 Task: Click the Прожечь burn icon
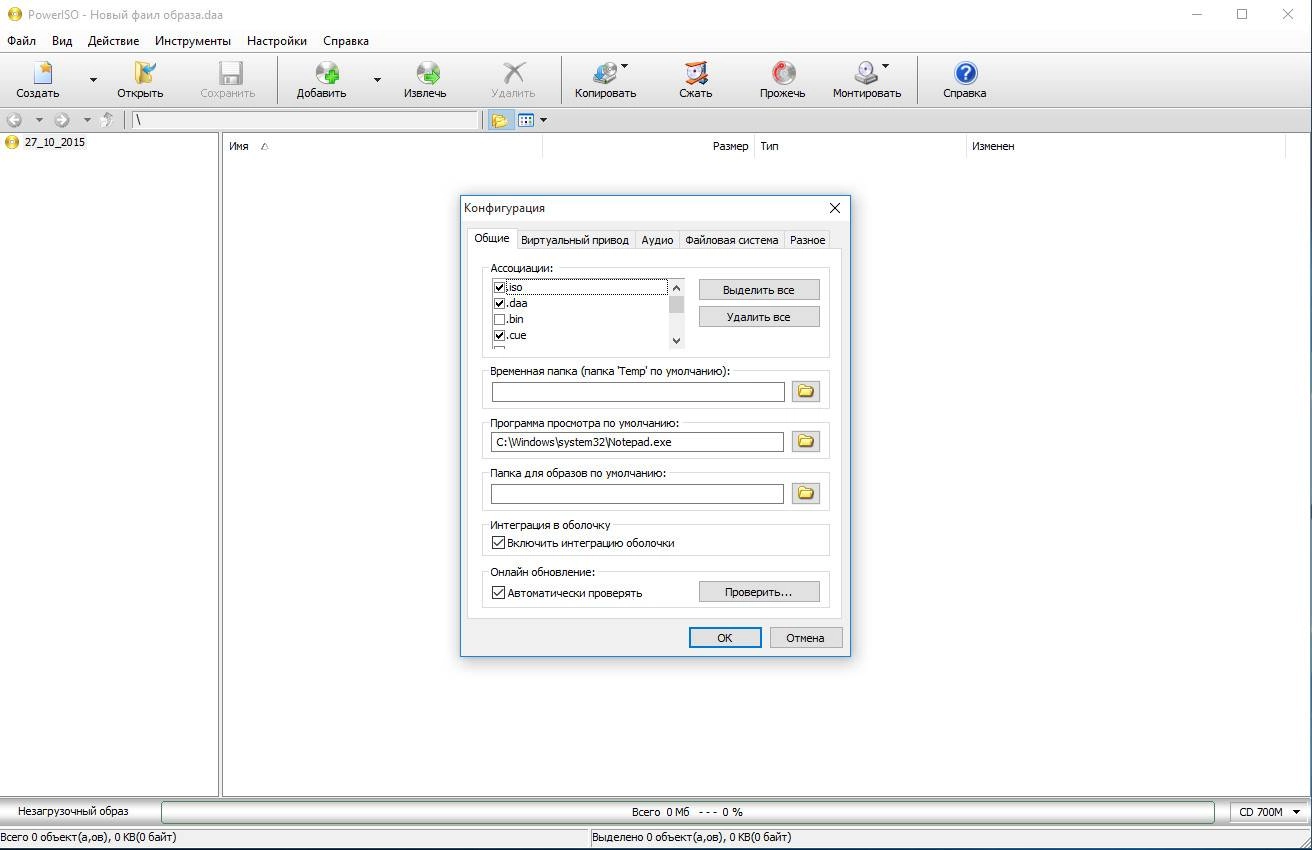pos(783,73)
